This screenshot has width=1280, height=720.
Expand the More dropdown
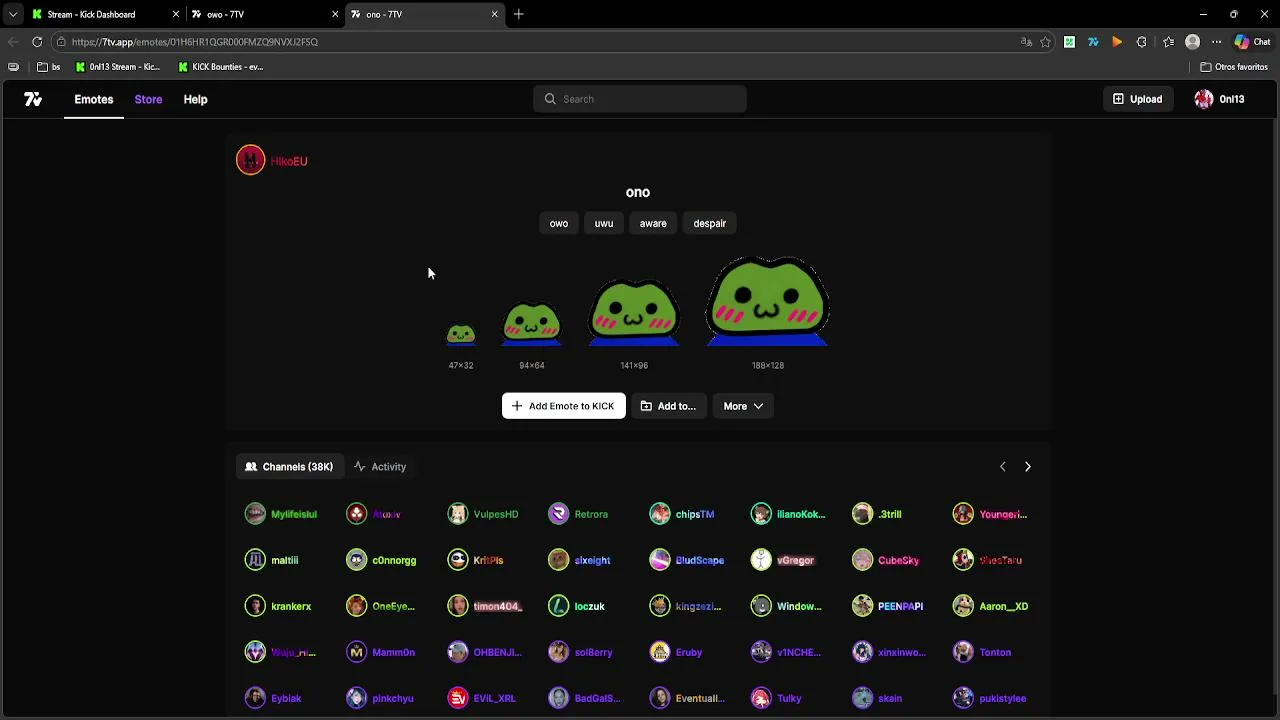point(743,406)
